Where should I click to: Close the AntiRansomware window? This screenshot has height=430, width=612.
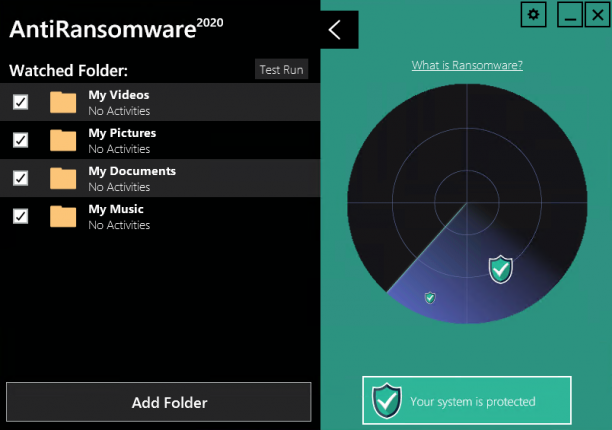598,15
